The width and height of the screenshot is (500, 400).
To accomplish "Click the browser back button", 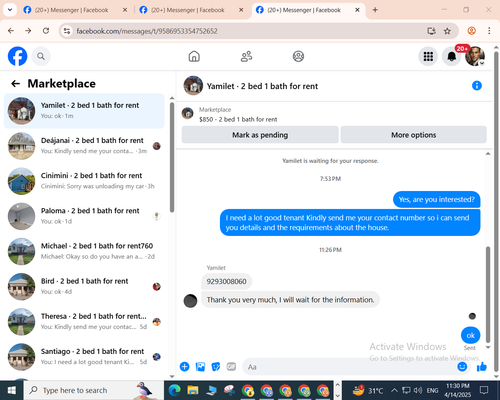I will point(11,31).
